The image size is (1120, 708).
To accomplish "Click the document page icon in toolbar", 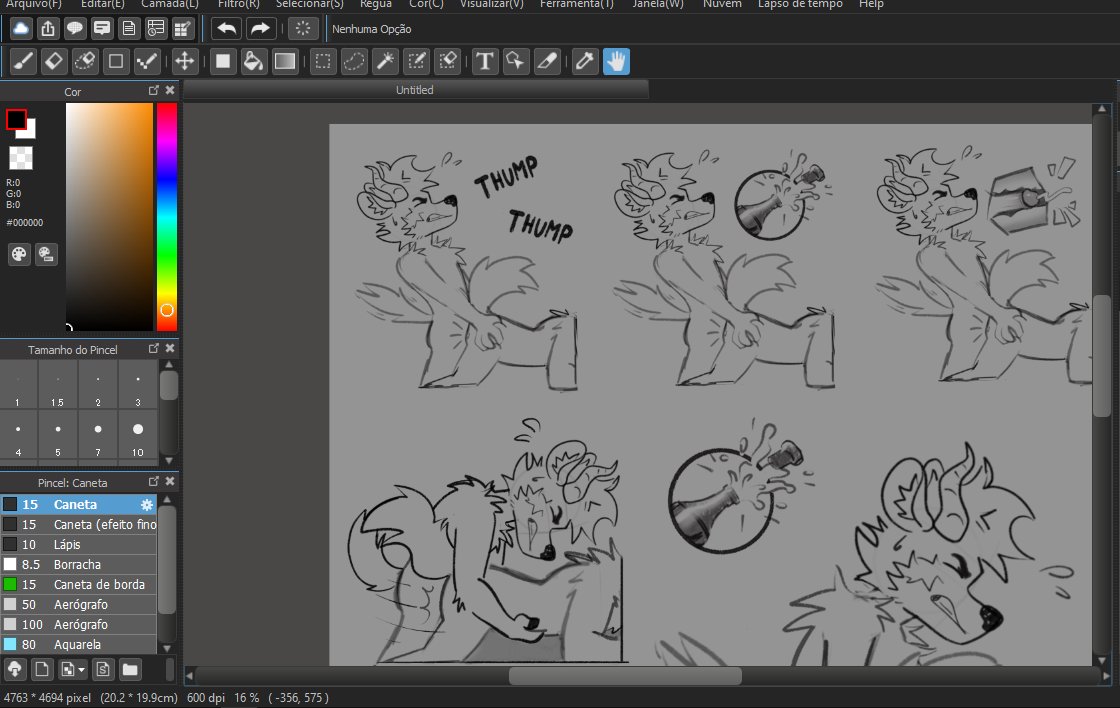I will (x=129, y=29).
